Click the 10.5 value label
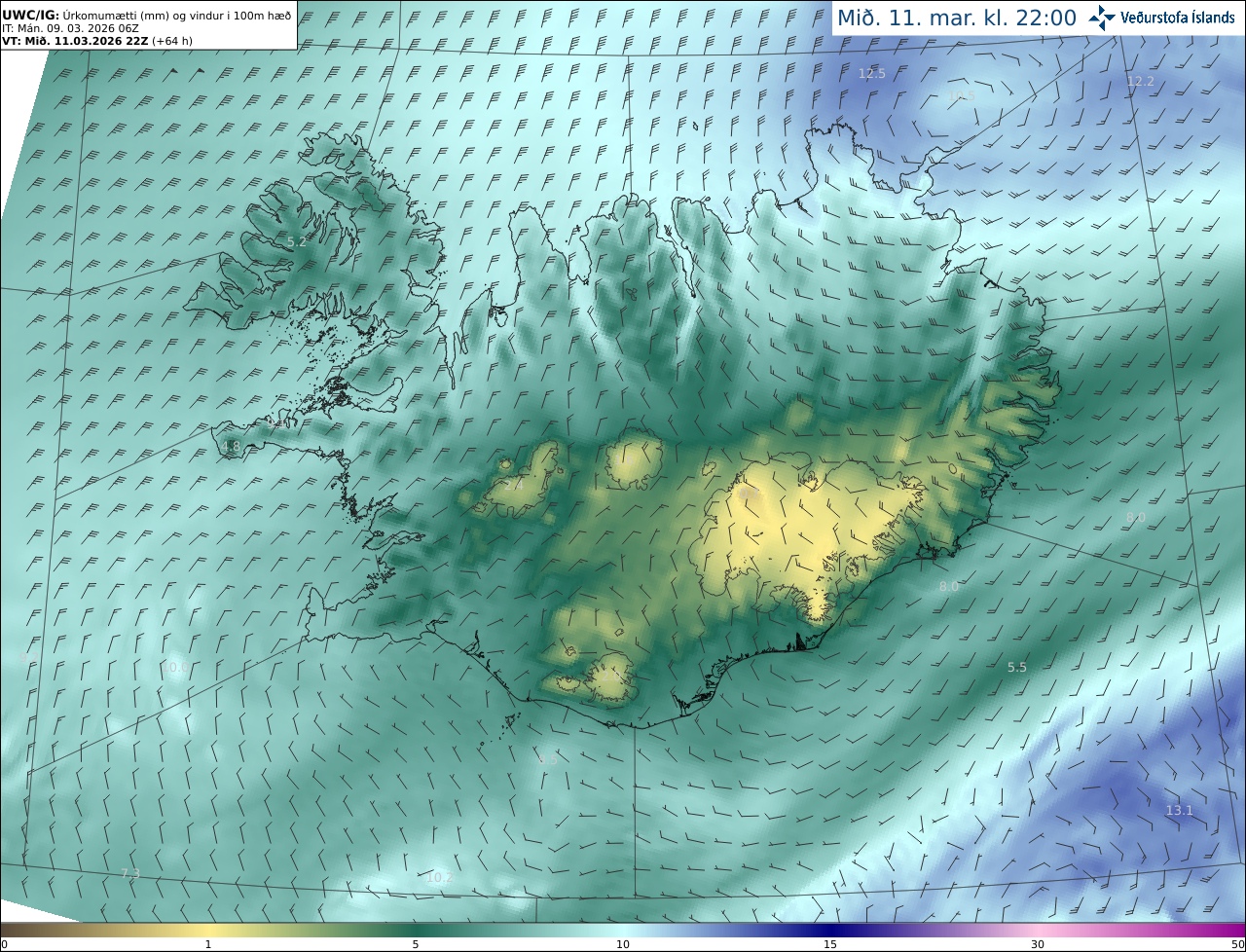Image resolution: width=1246 pixels, height=952 pixels. click(962, 96)
